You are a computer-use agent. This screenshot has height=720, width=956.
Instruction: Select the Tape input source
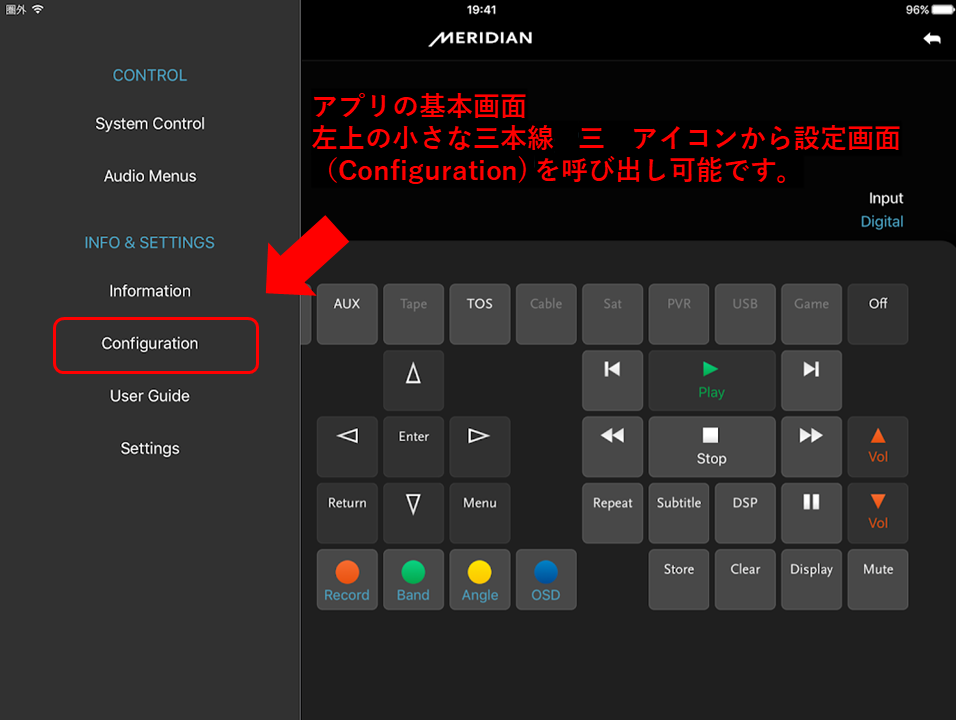pos(413,314)
